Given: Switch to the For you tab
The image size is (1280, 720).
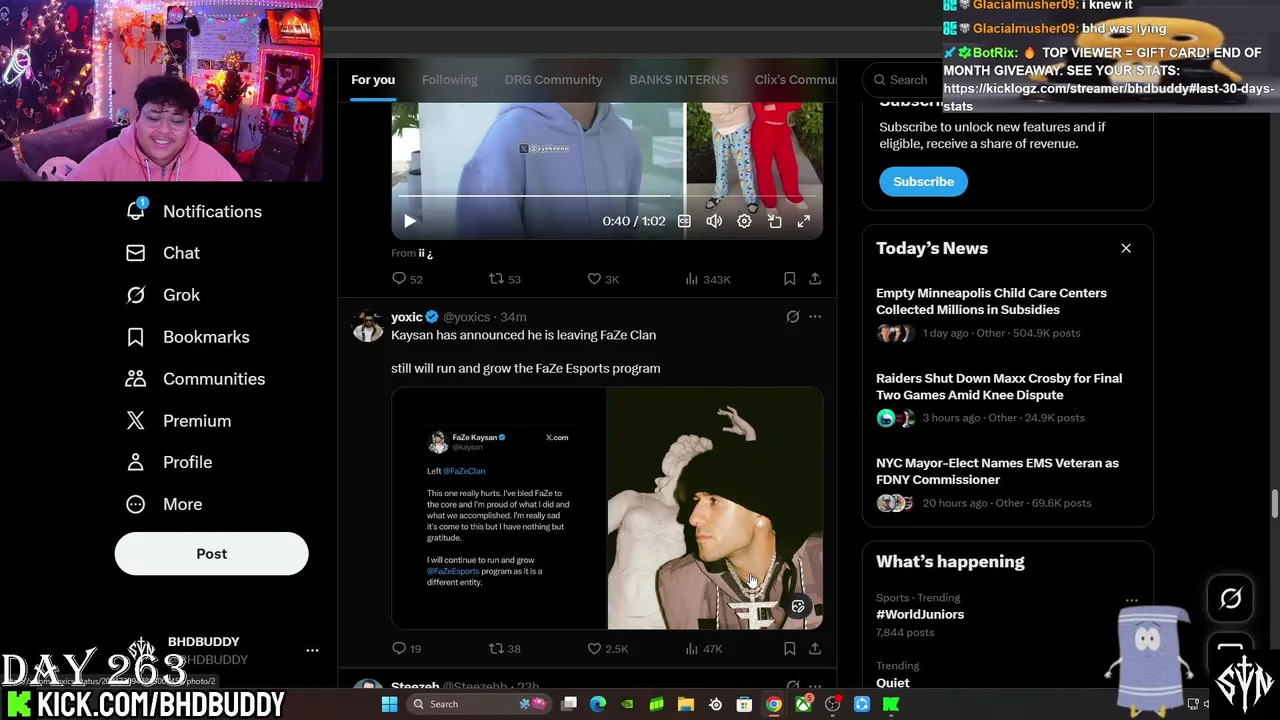Looking at the screenshot, I should [x=373, y=80].
